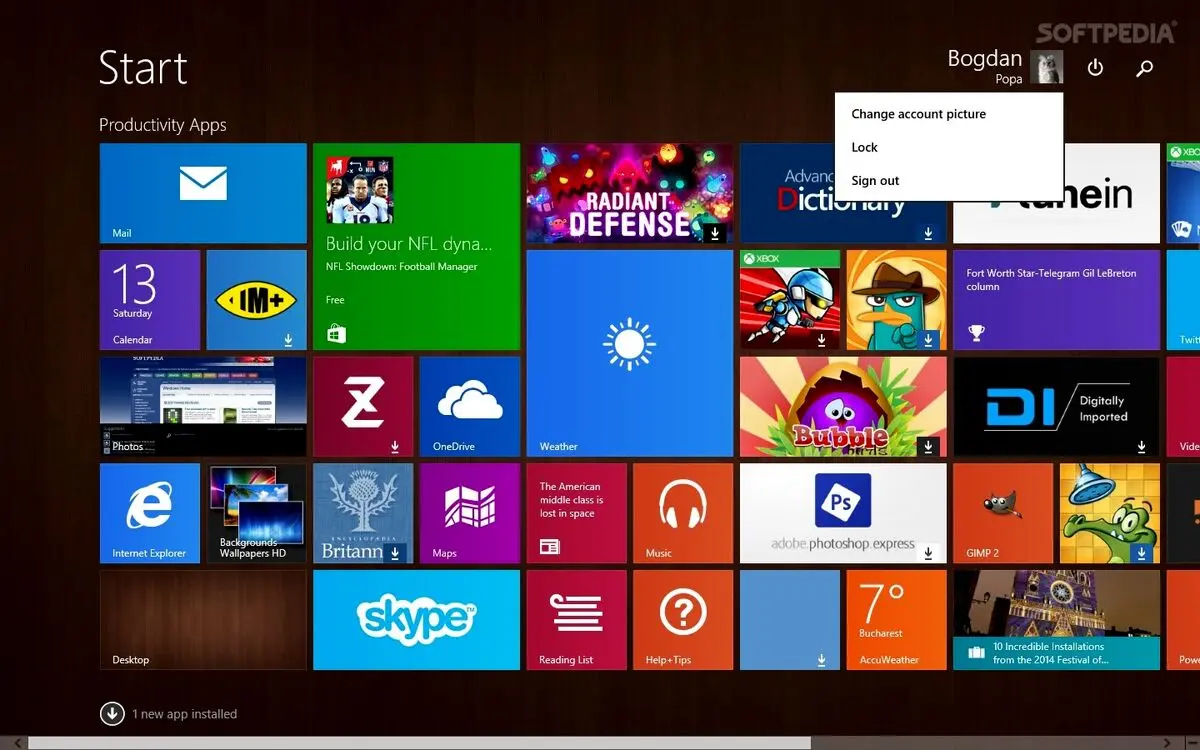Image resolution: width=1200 pixels, height=750 pixels.
Task: Open the Music tile
Action: pos(683,513)
